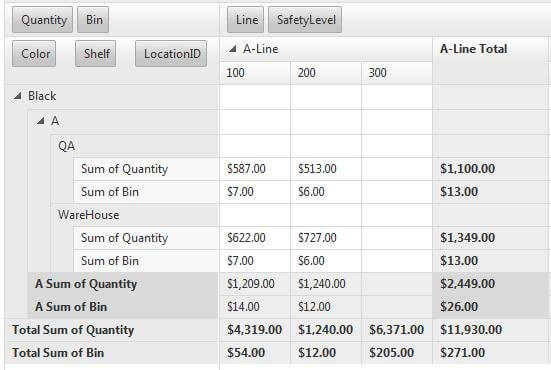This screenshot has width=551, height=370.
Task: Select the $6,371.00 grand total cell
Action: click(x=397, y=330)
